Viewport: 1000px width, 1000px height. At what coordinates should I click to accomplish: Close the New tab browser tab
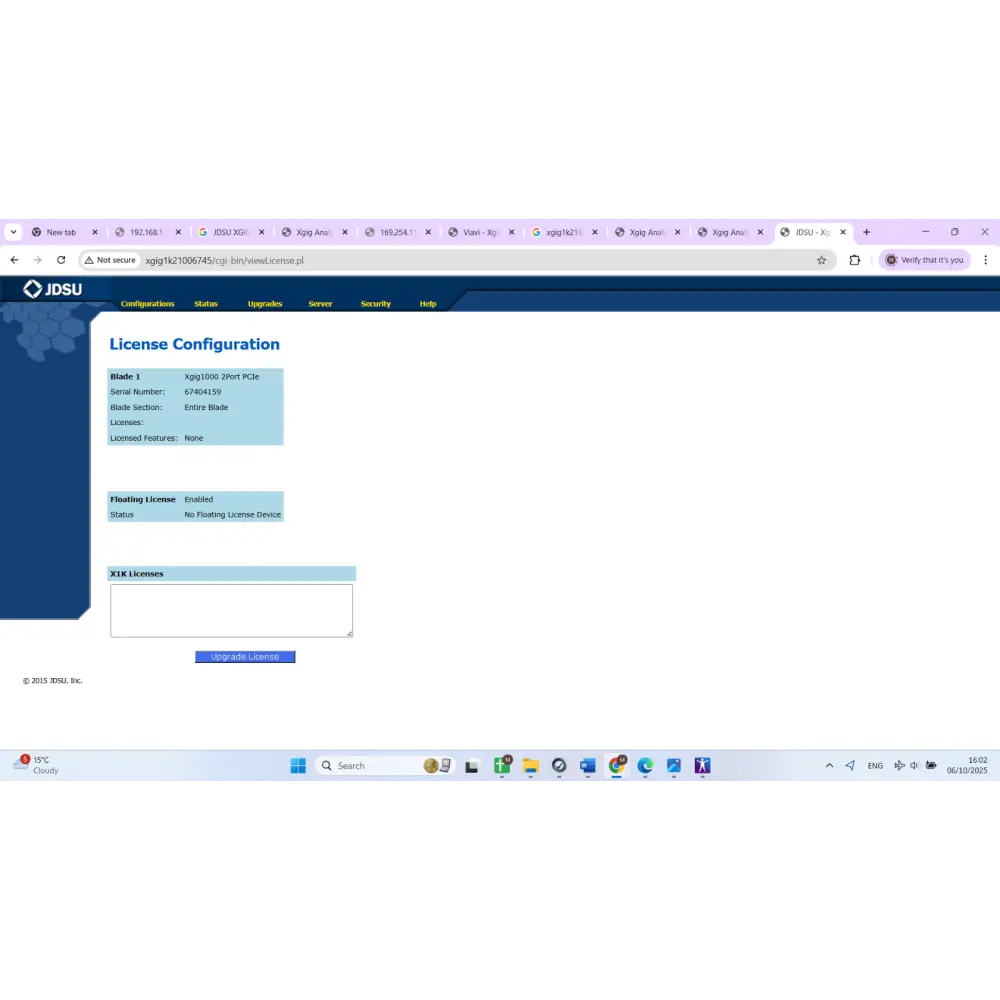click(95, 232)
